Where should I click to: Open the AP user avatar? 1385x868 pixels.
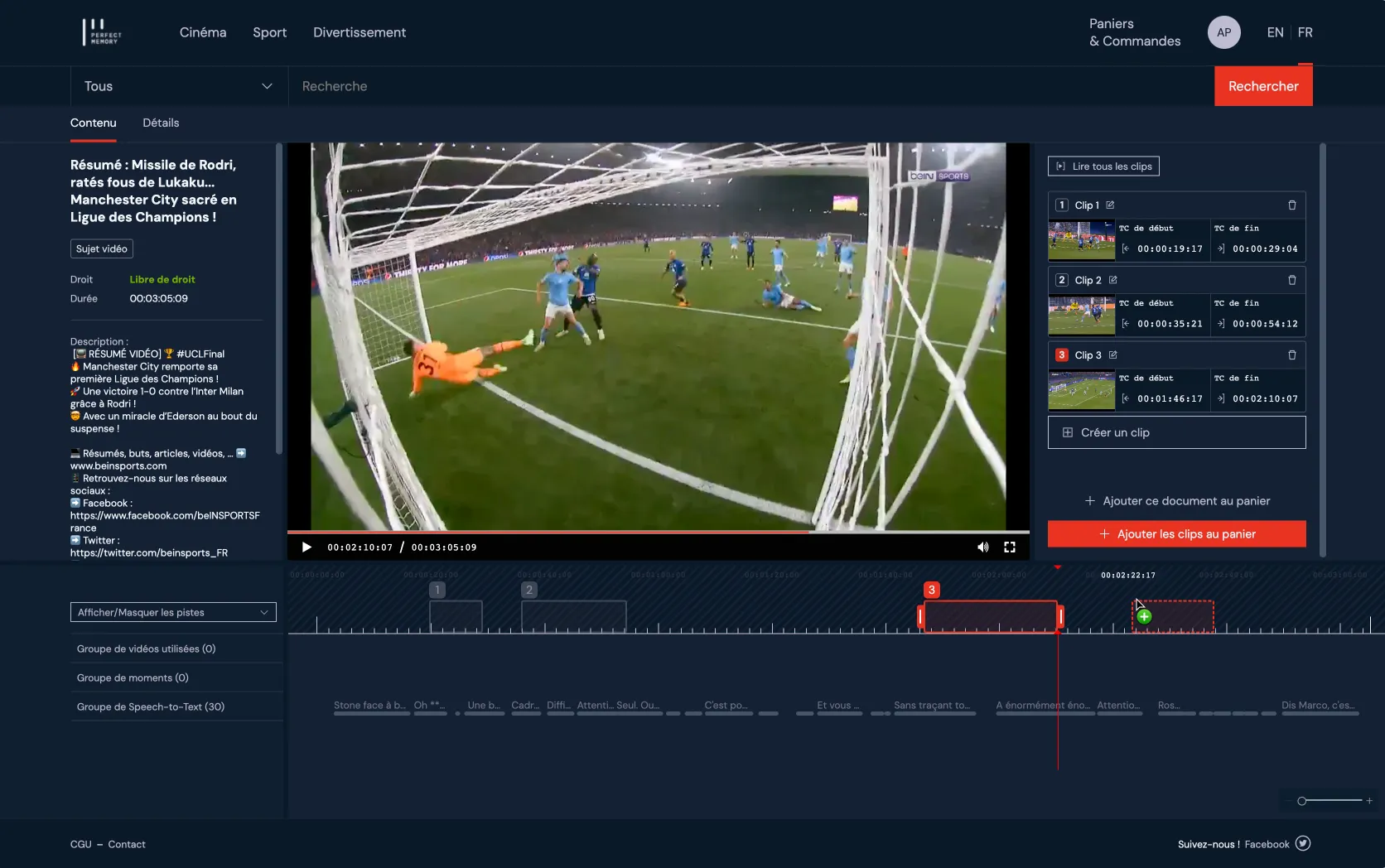tap(1223, 32)
